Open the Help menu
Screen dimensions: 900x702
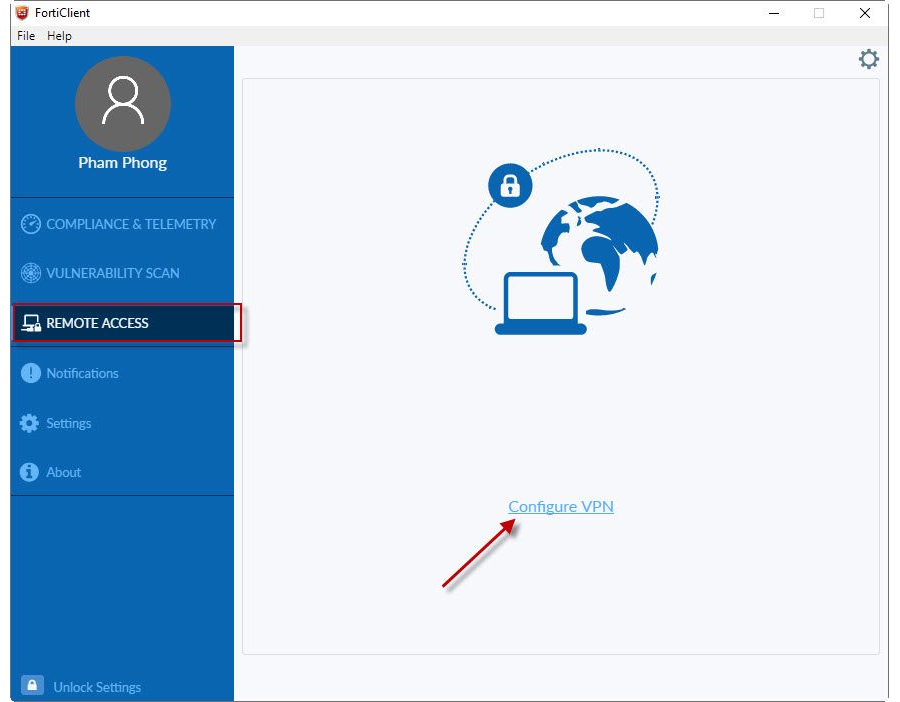(x=60, y=36)
